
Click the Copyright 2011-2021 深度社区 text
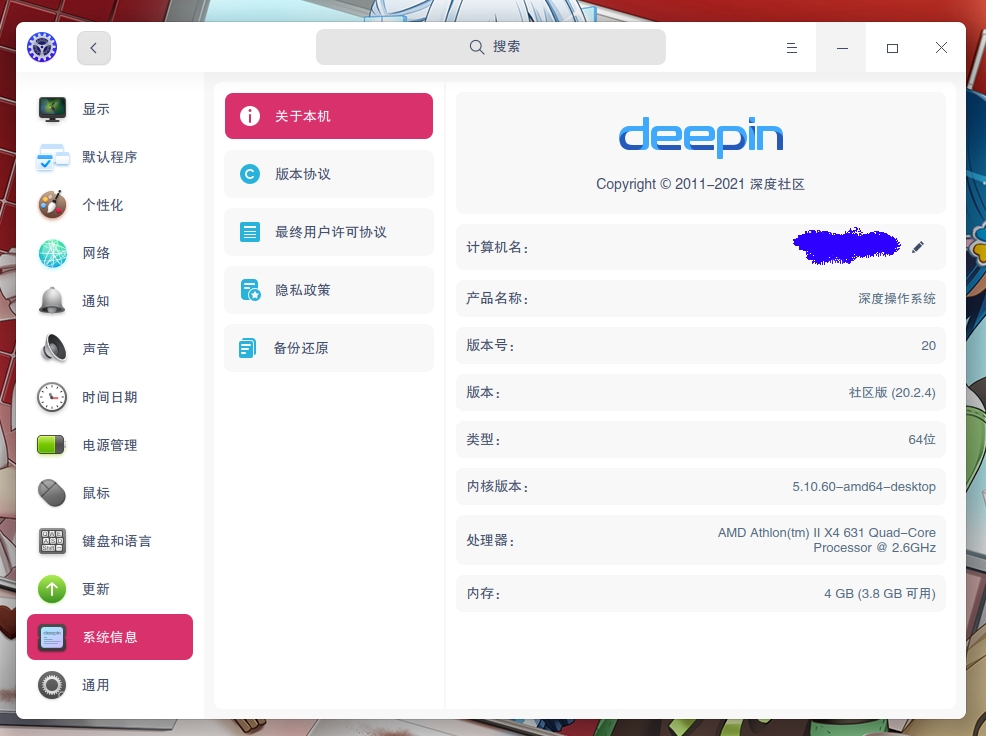tap(701, 184)
